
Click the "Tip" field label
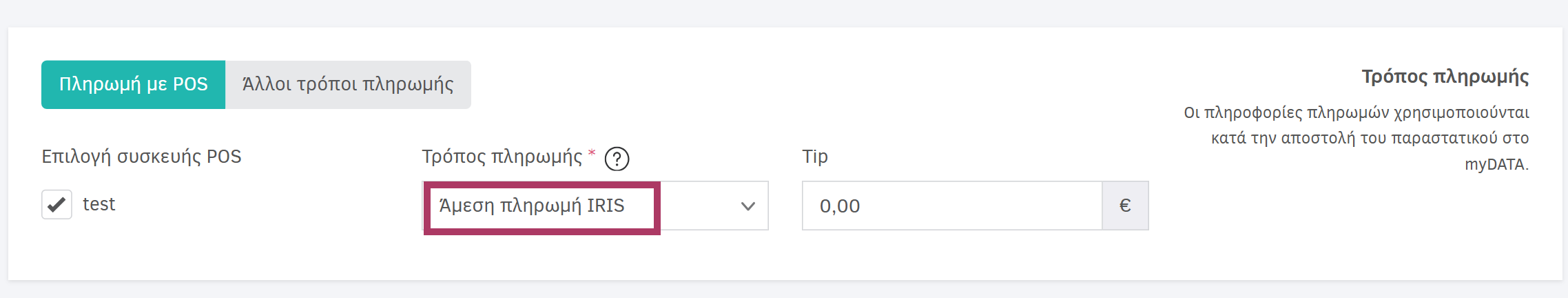pyautogui.click(x=814, y=157)
